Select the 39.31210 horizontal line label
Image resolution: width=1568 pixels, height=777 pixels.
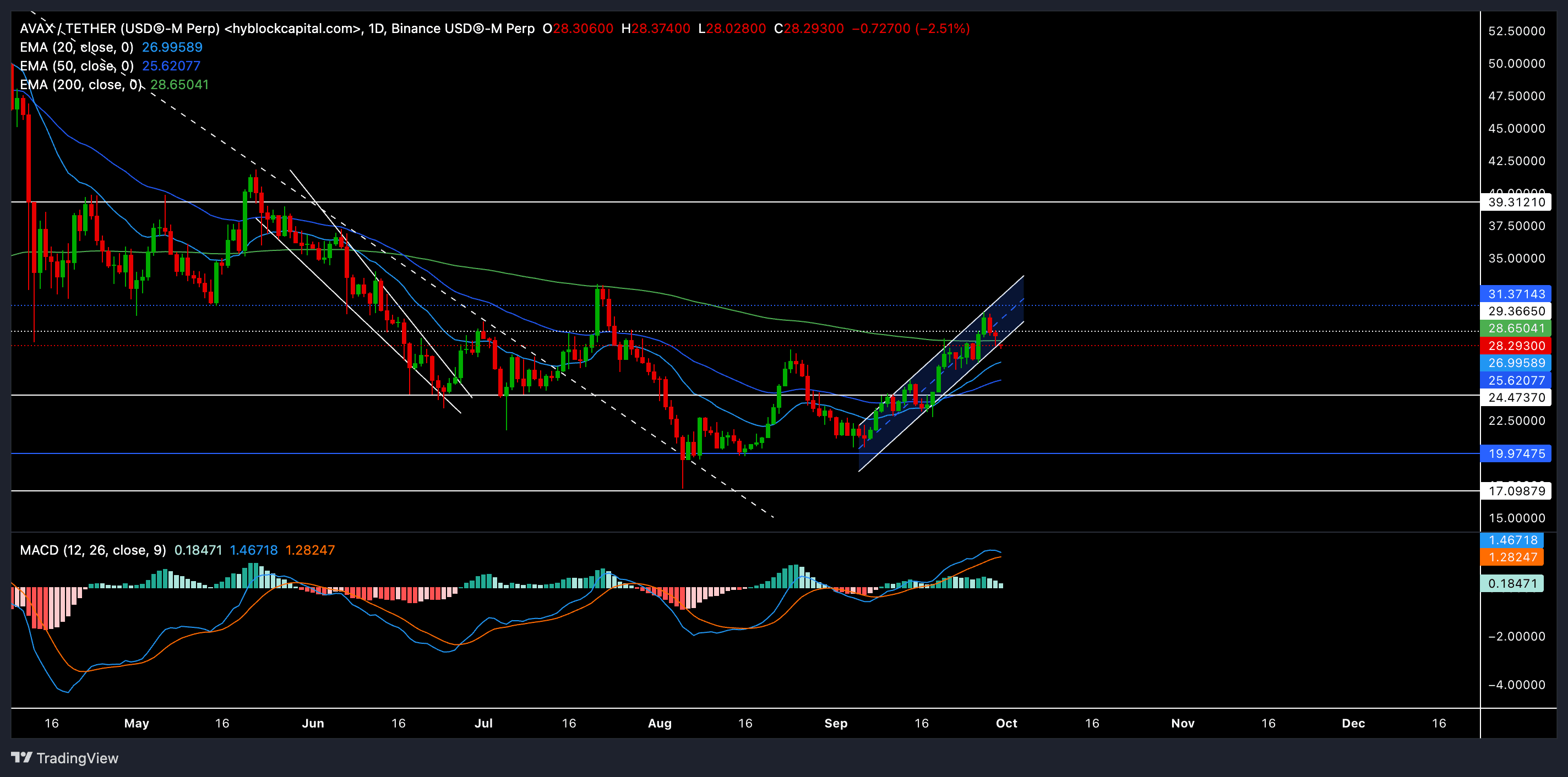[1516, 202]
